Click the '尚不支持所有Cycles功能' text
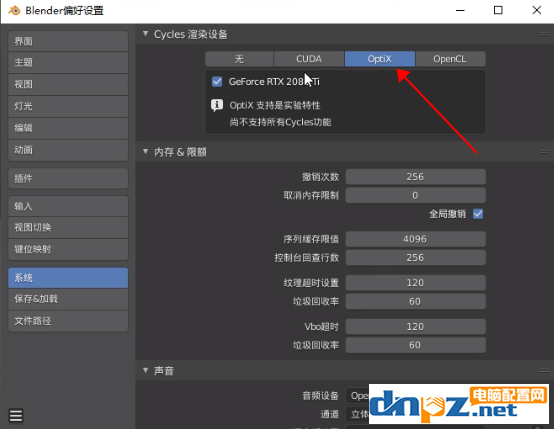The height and width of the screenshot is (429, 554). [281, 122]
